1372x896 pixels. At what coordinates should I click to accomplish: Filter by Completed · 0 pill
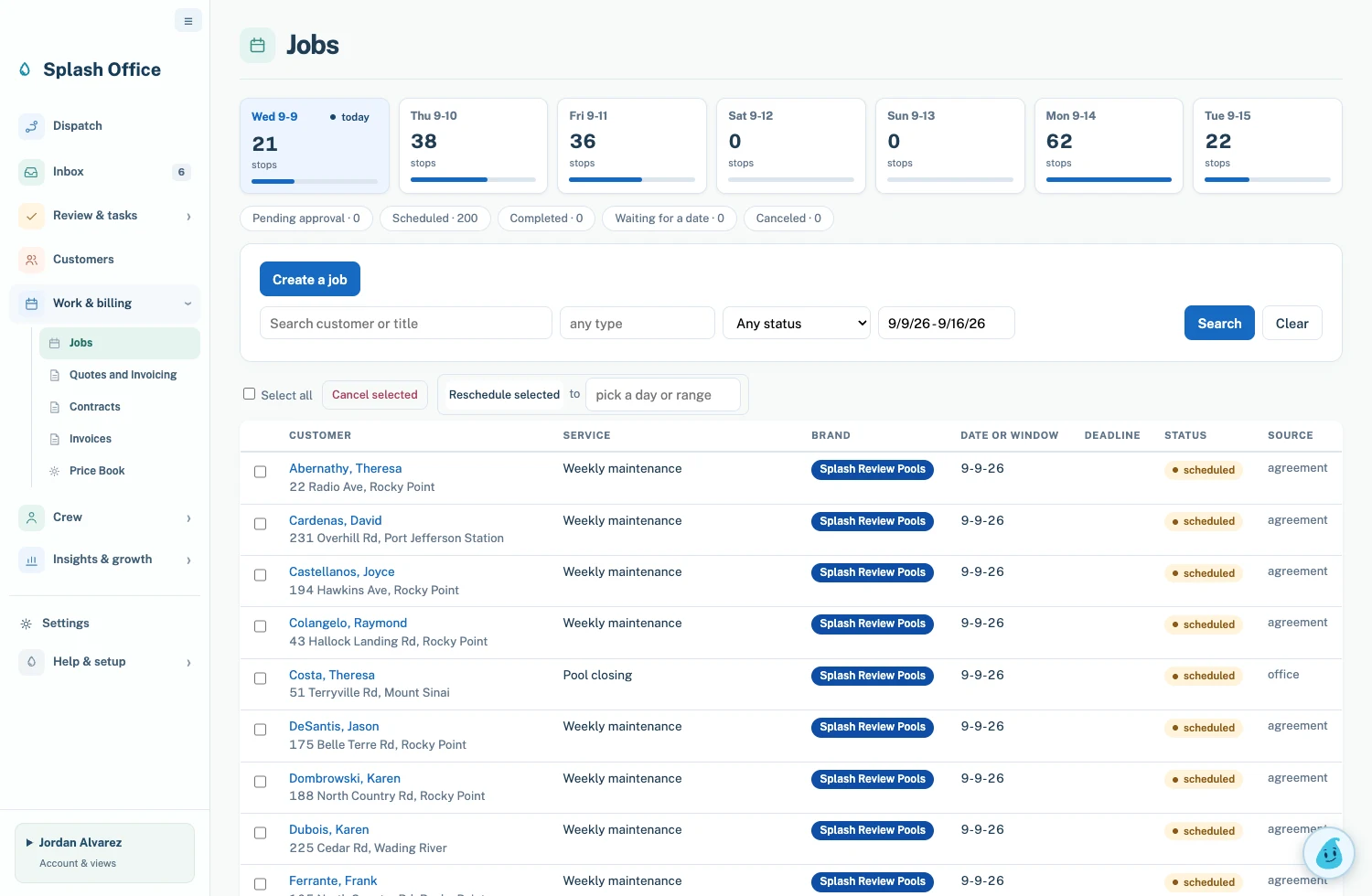point(546,219)
